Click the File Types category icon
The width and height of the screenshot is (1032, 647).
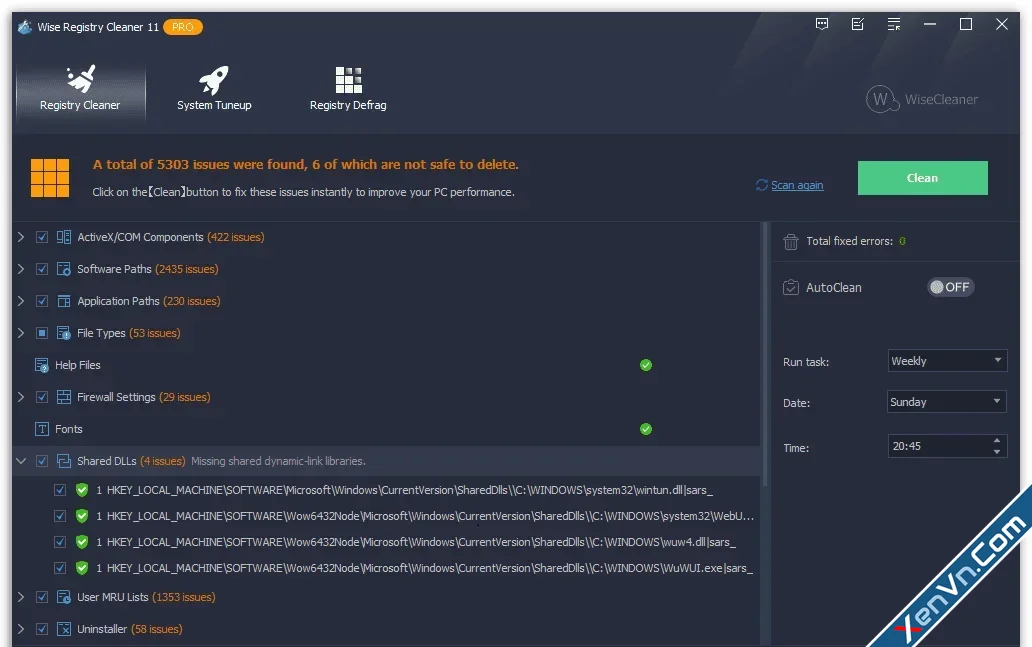64,333
